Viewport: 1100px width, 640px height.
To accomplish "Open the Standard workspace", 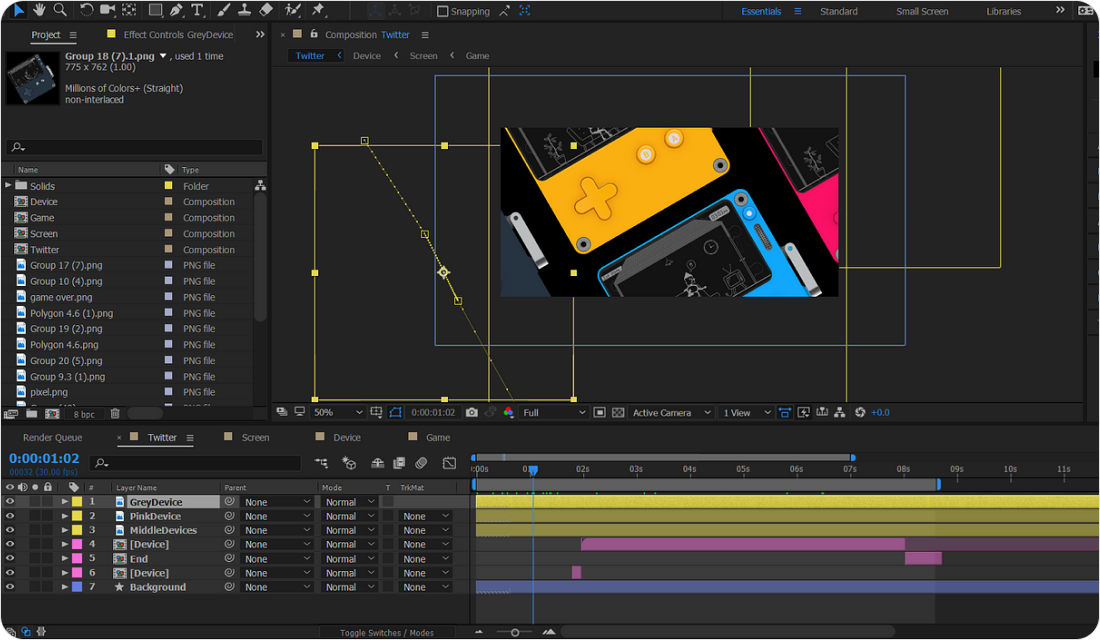I will point(838,11).
